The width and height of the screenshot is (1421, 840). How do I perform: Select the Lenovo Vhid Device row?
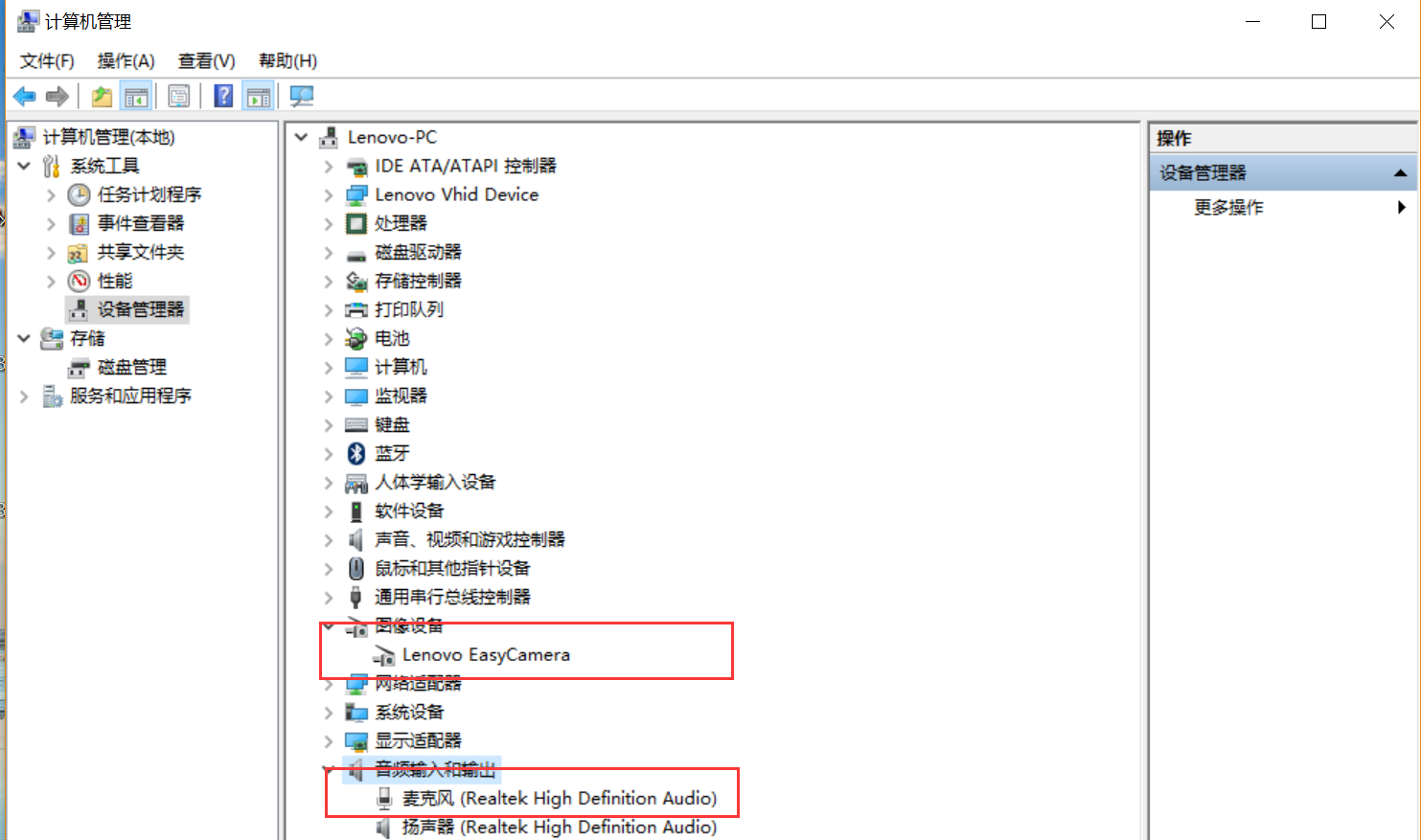(456, 194)
